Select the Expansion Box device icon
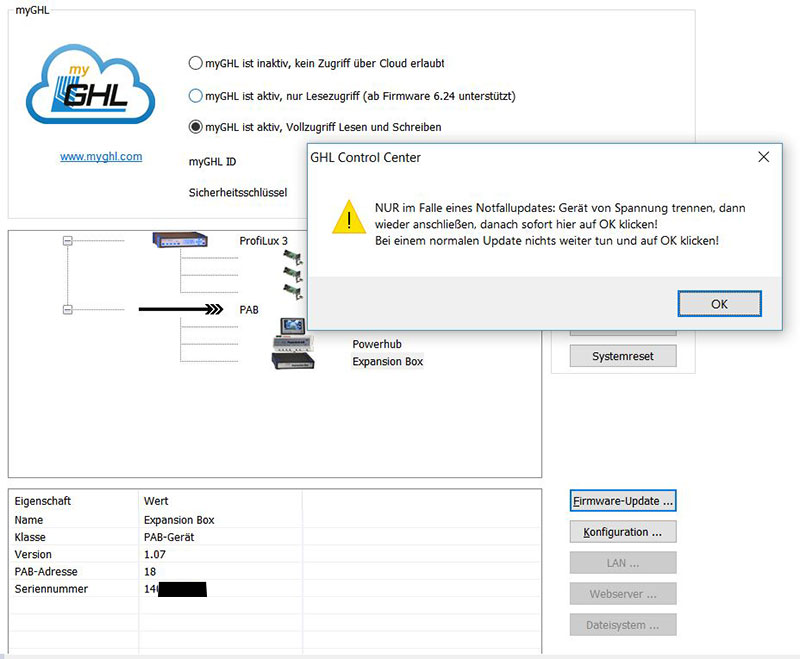Screen dimensions: 800x659 pos(294,361)
